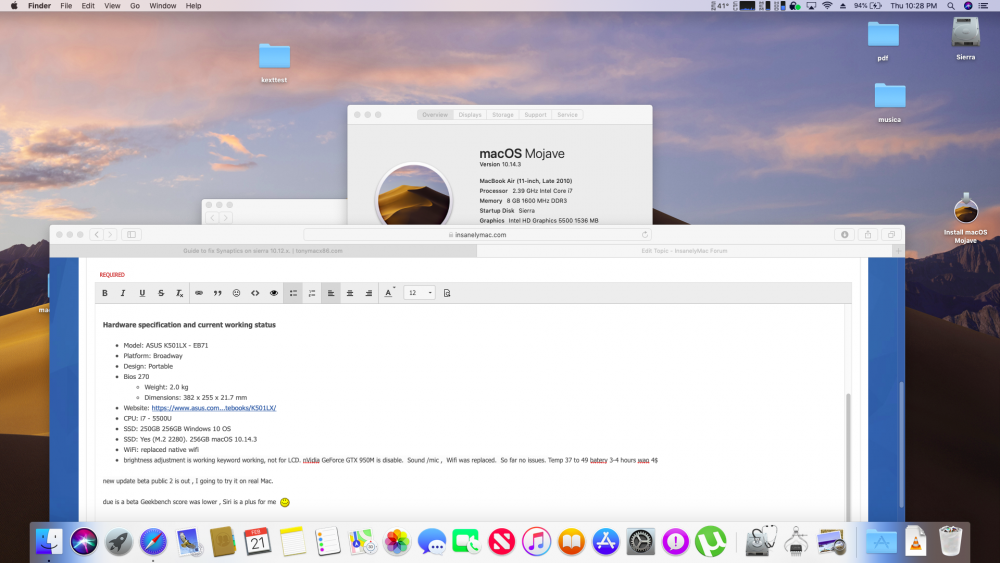Open Safari share menu
The height and width of the screenshot is (563, 1000).
tap(868, 235)
